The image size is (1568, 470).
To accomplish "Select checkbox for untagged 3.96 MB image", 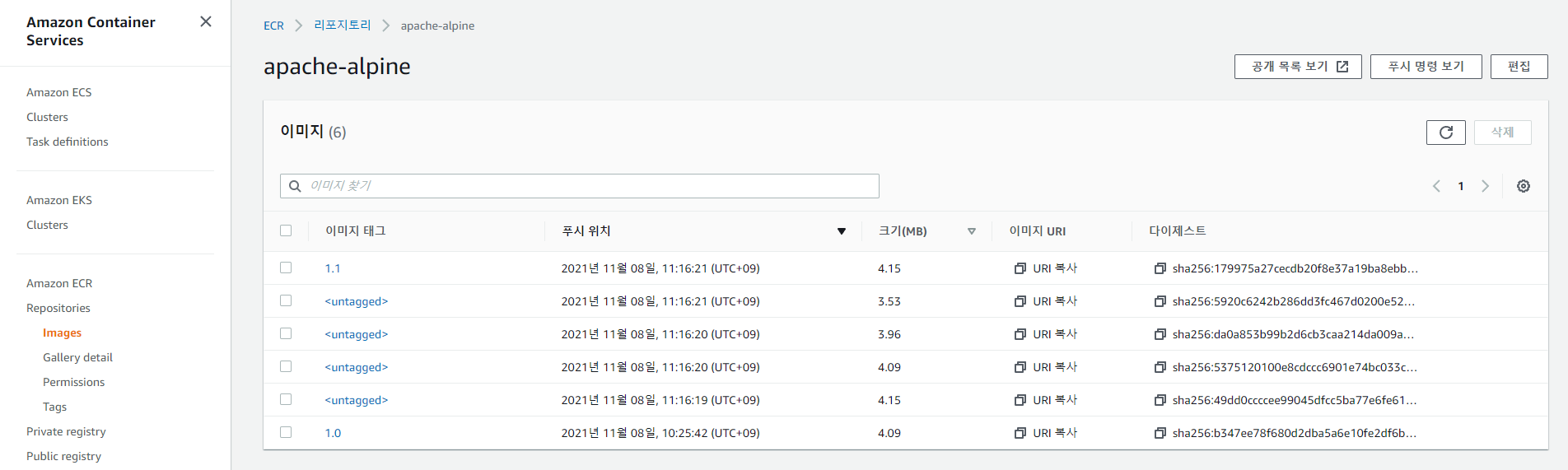I will coord(286,333).
